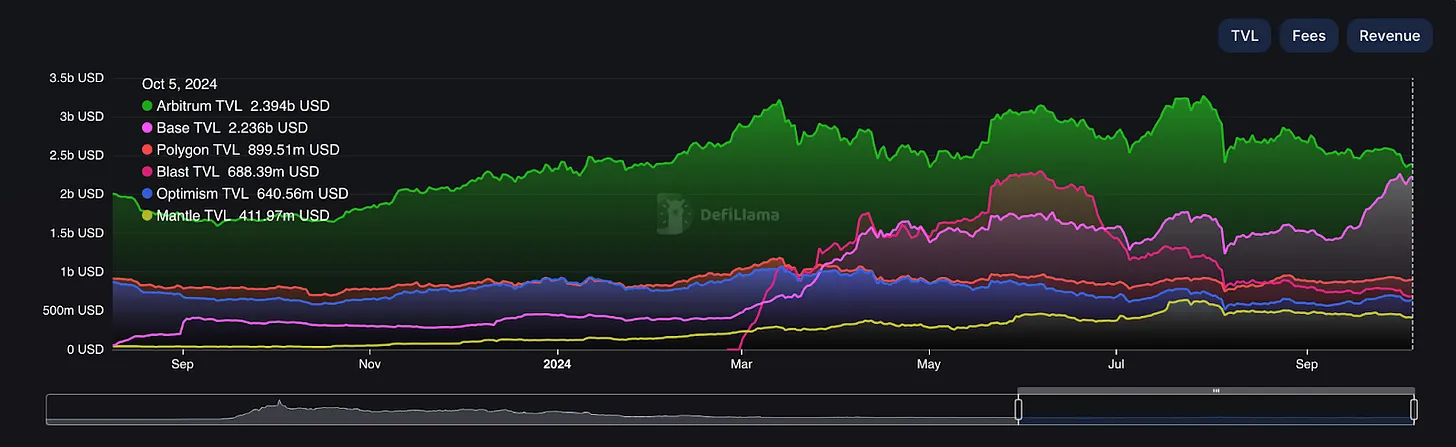Click the '1.5b USD' axis label
This screenshot has height=447, width=1456.
(76, 233)
